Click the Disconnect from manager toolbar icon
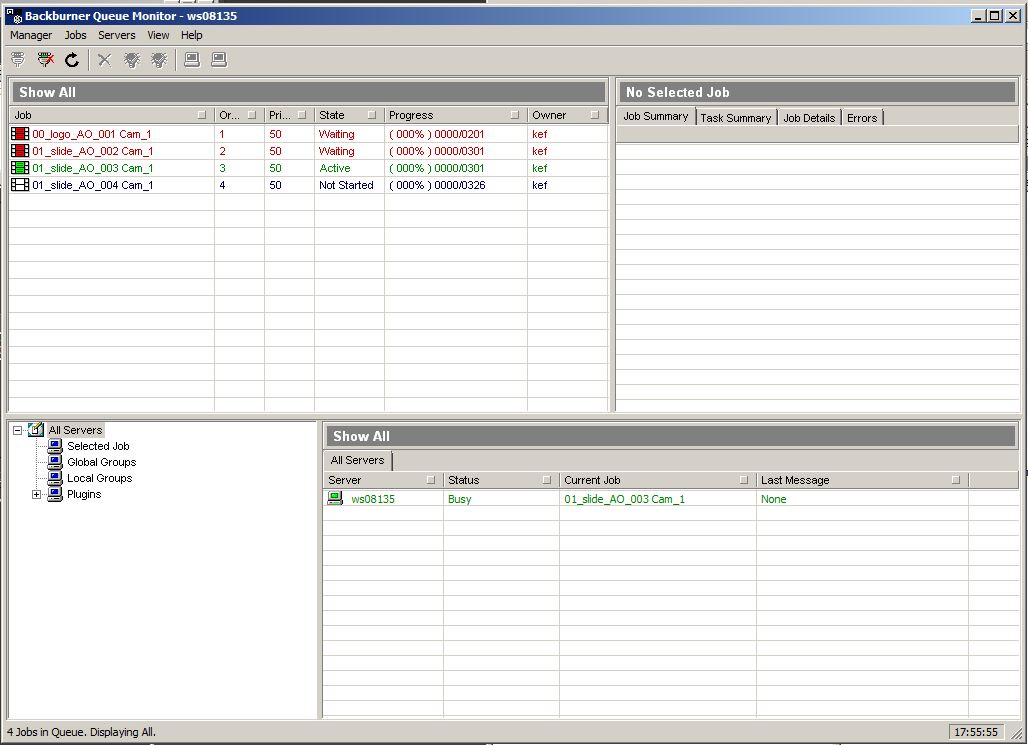Screen dimensions: 1028x745 (x=45, y=60)
